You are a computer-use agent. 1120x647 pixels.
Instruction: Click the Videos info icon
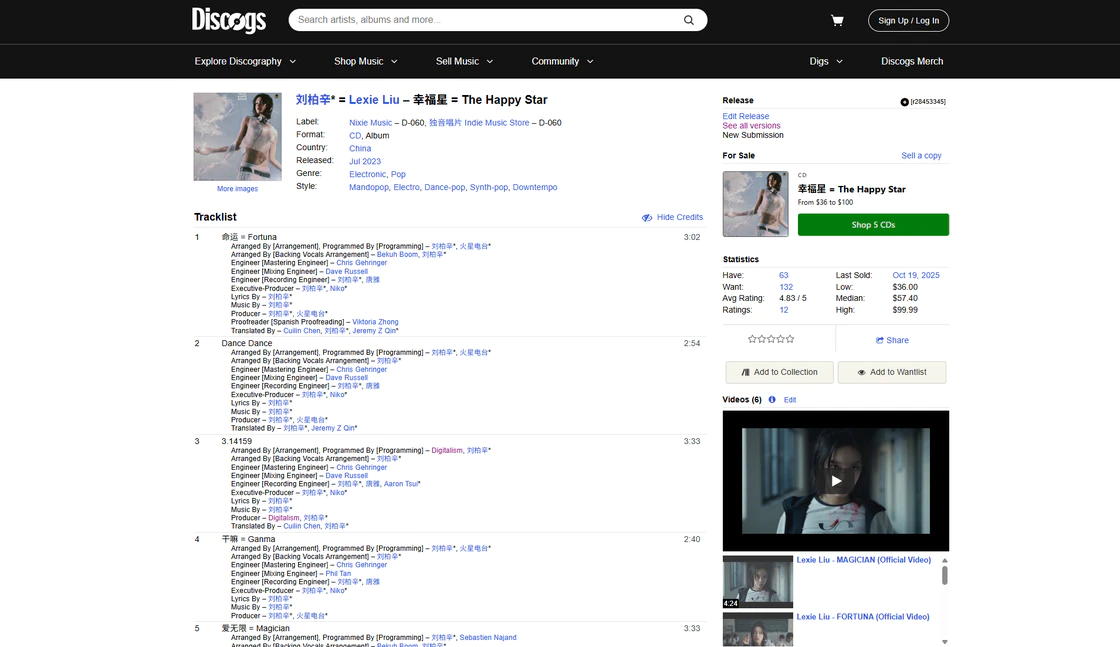772,400
